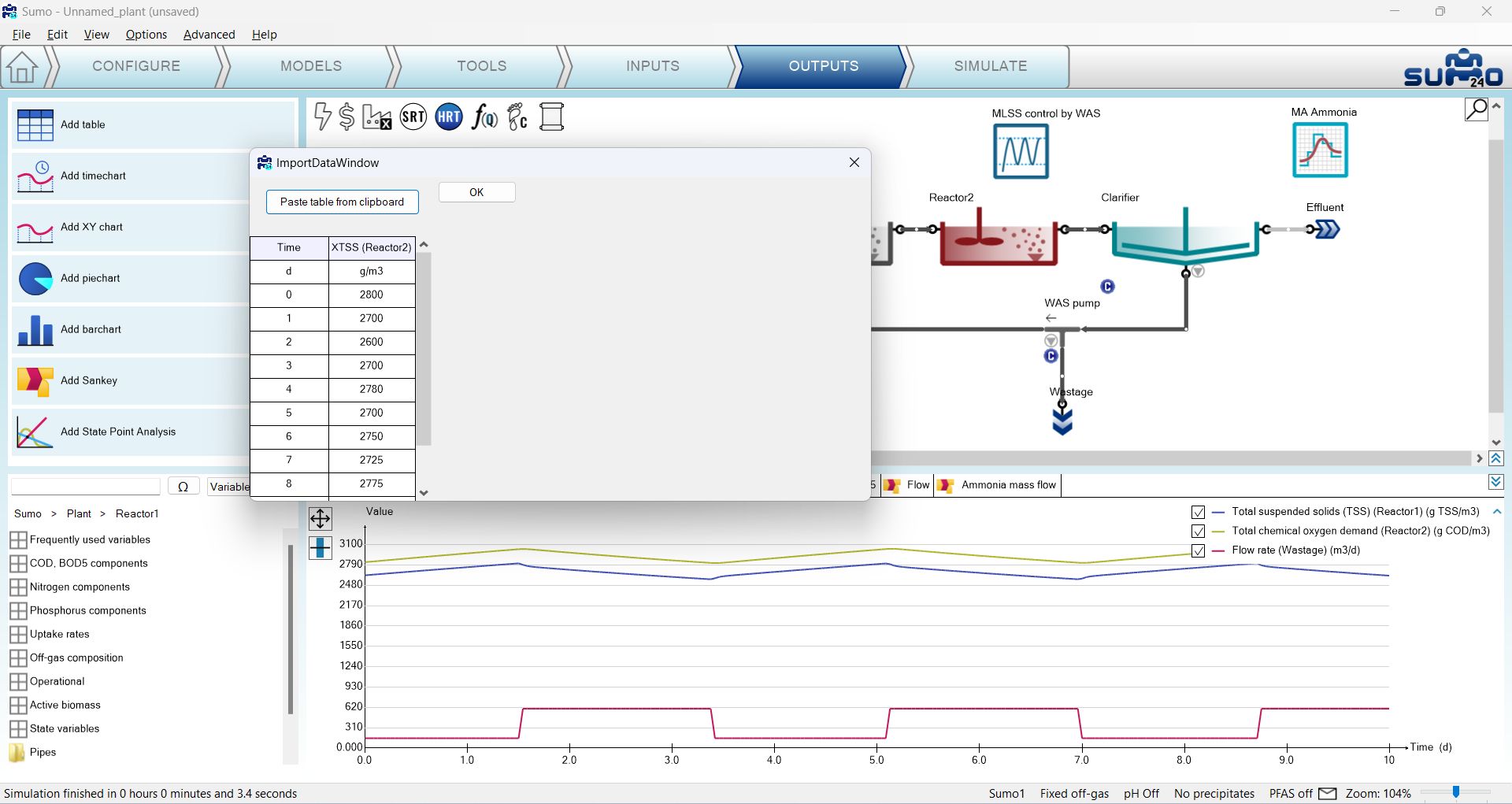This screenshot has width=1512, height=804.
Task: Uncheck Flow rate (Wastage) series
Action: [1198, 551]
